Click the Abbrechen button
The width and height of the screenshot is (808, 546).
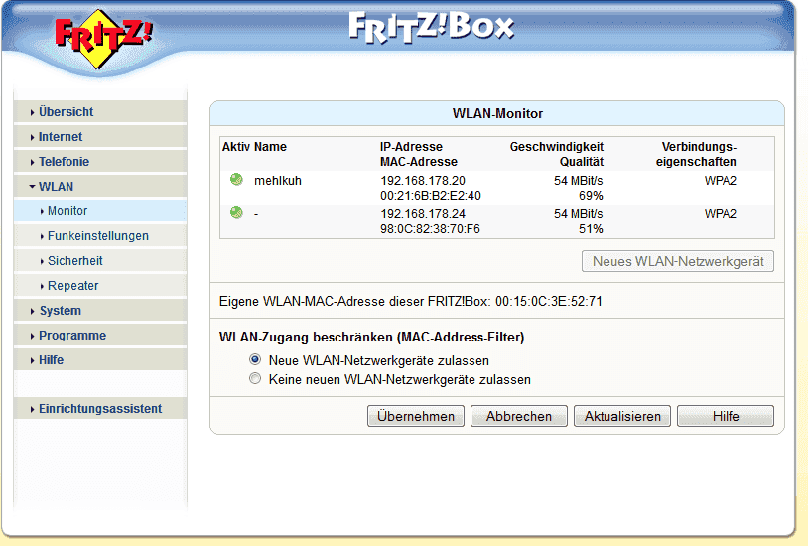click(519, 416)
